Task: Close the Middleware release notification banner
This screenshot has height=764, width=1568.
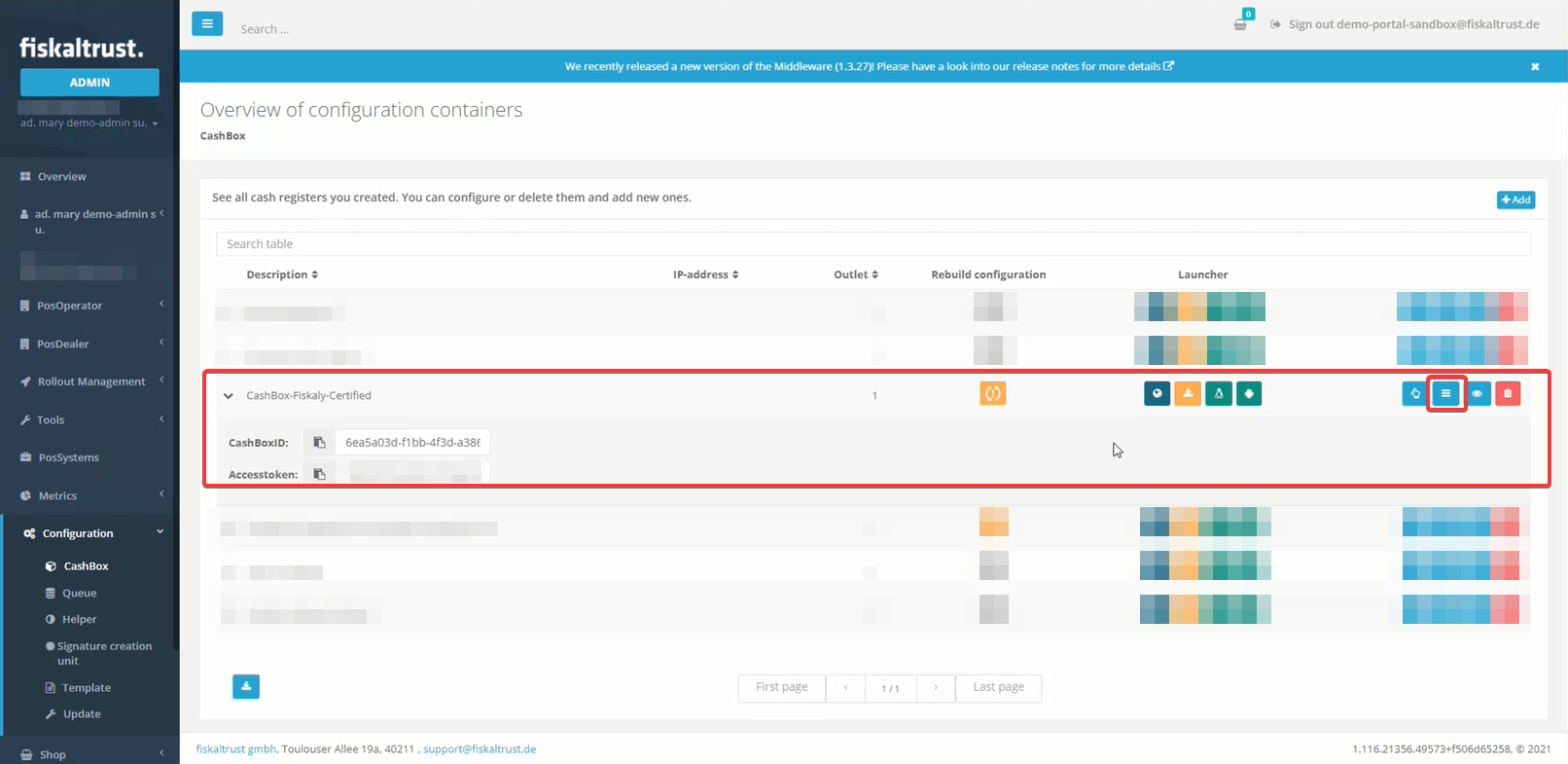Action: coord(1535,67)
